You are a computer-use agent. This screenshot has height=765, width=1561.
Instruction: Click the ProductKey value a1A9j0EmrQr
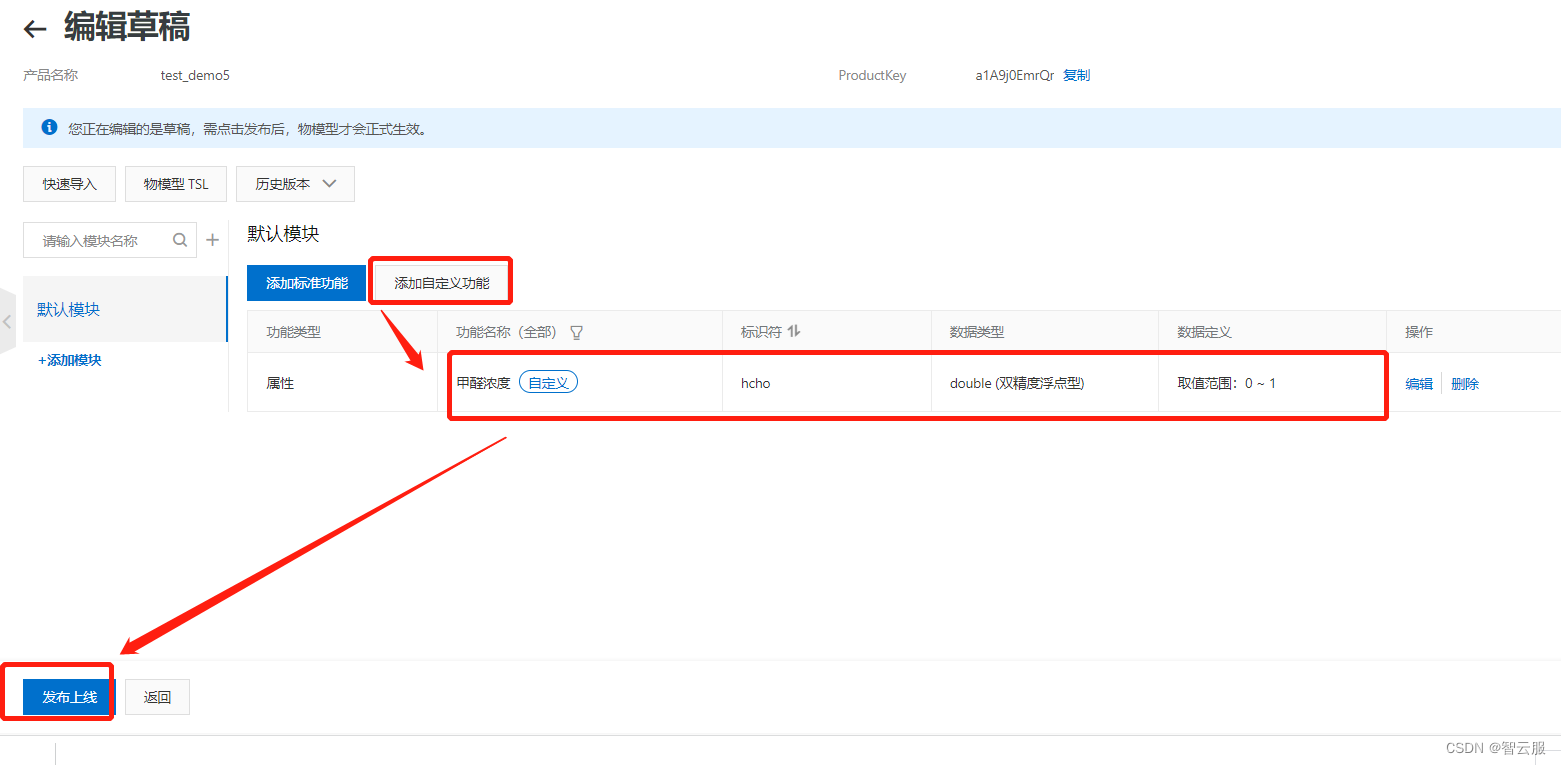coord(1015,75)
